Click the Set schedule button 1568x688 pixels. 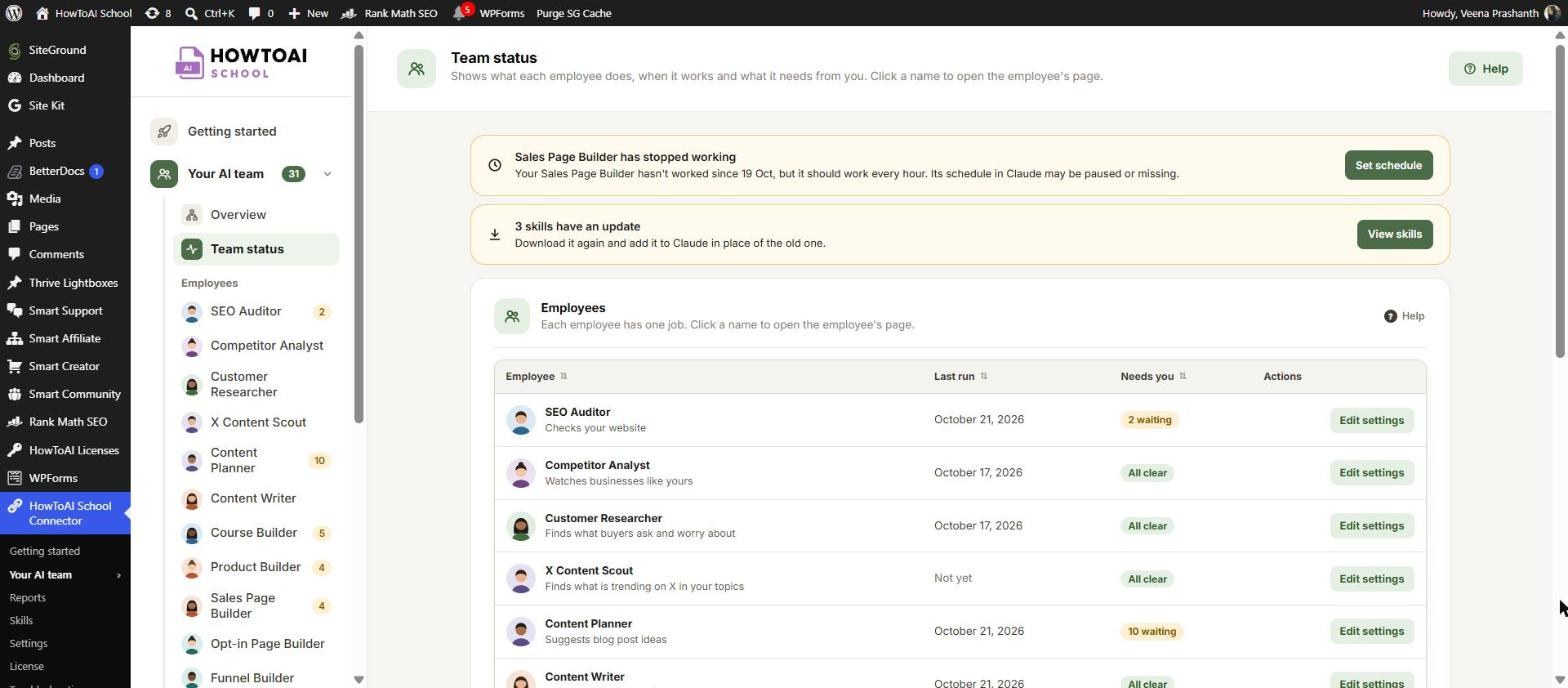(x=1388, y=166)
